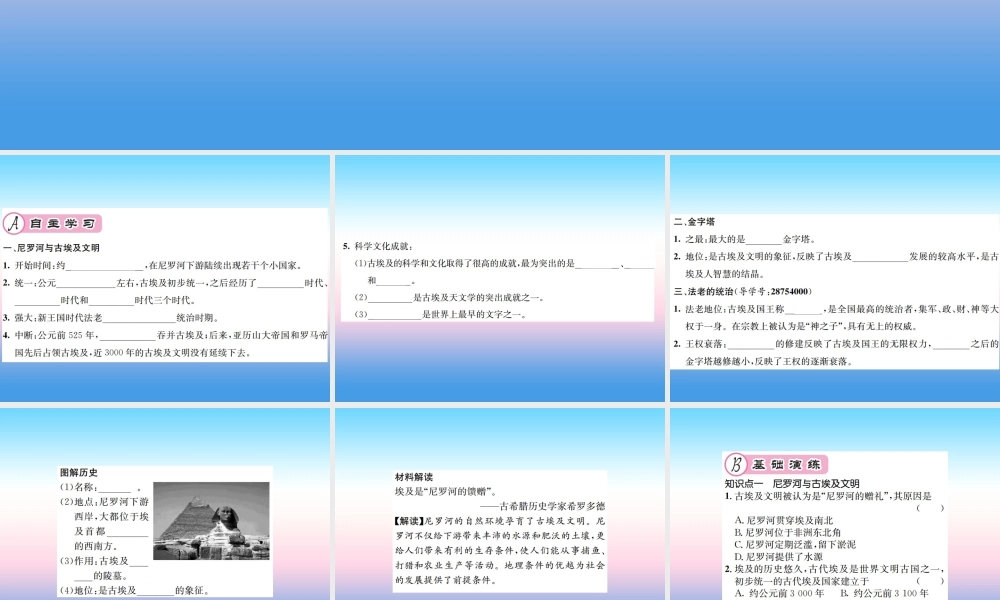Viewport: 1000px width, 600px height.
Task: Click the '【解读】' paragraph label
Action: pyautogui.click(x=409, y=521)
